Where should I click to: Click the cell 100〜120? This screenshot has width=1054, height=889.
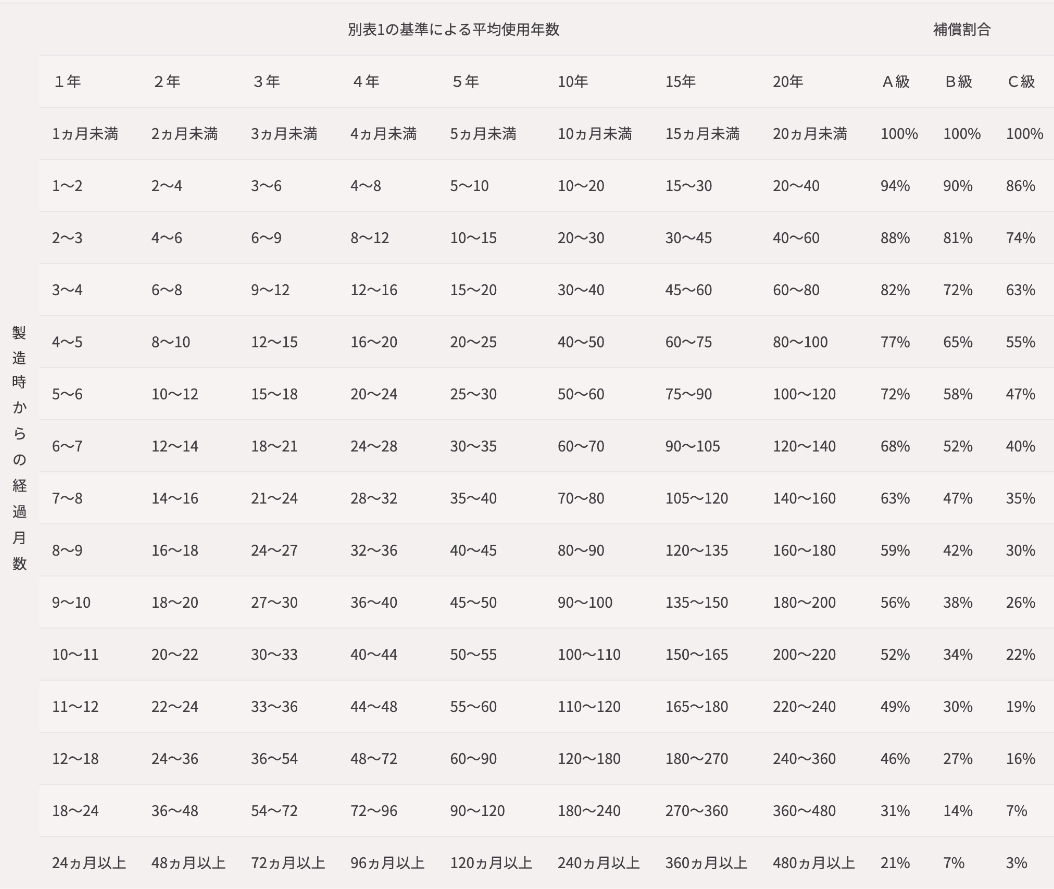(x=804, y=394)
